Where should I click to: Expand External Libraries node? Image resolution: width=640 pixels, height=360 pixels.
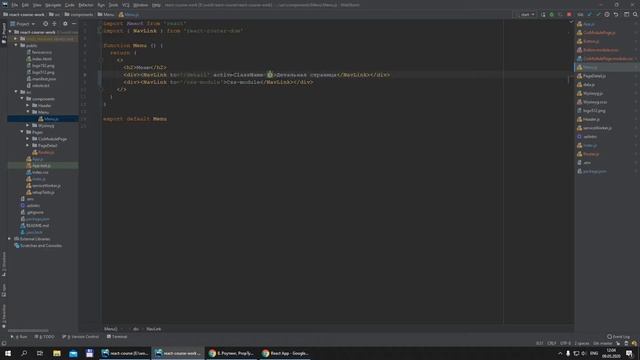pyautogui.click(x=9, y=239)
